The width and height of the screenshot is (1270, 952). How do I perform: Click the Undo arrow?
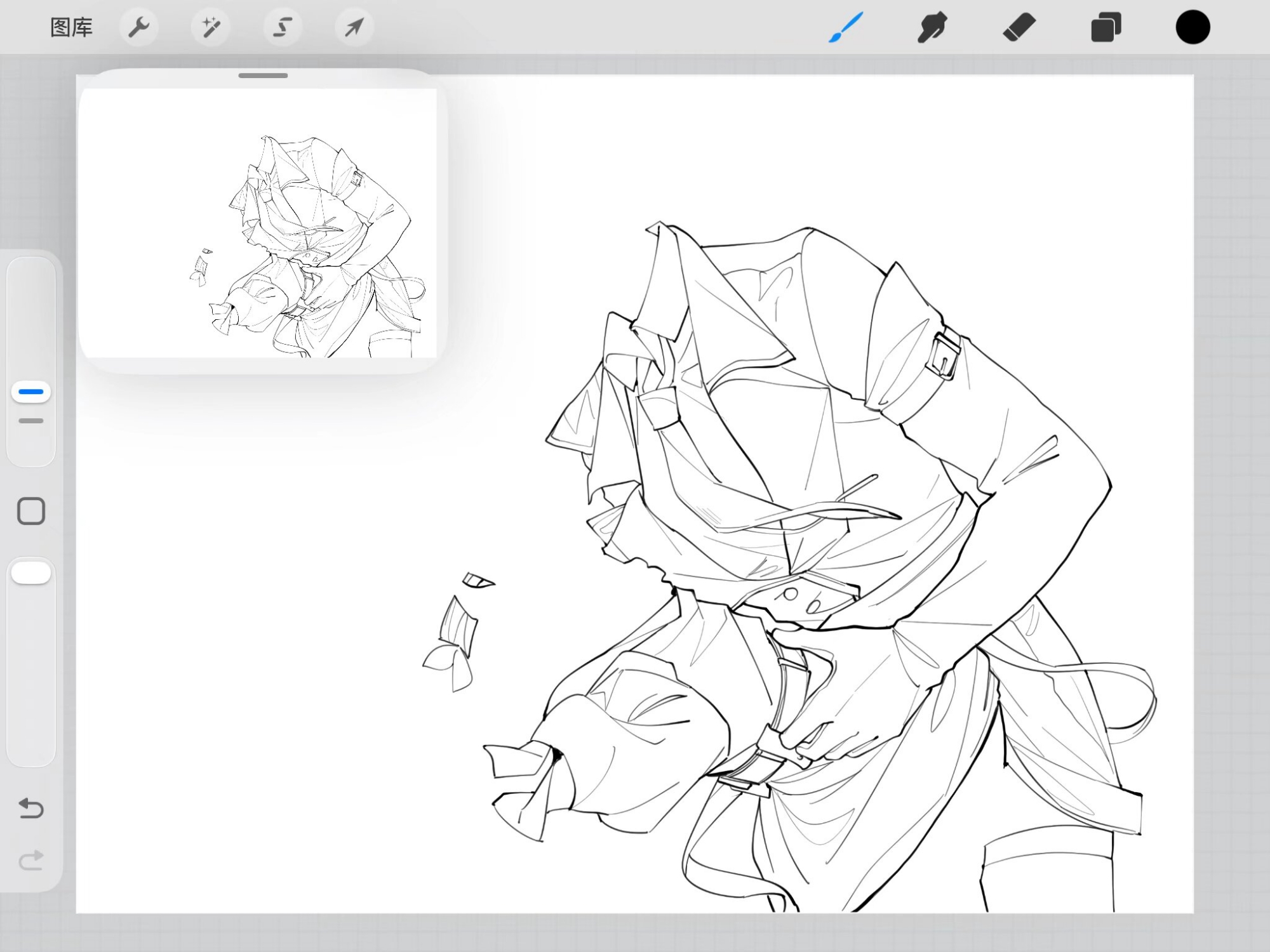pyautogui.click(x=31, y=808)
